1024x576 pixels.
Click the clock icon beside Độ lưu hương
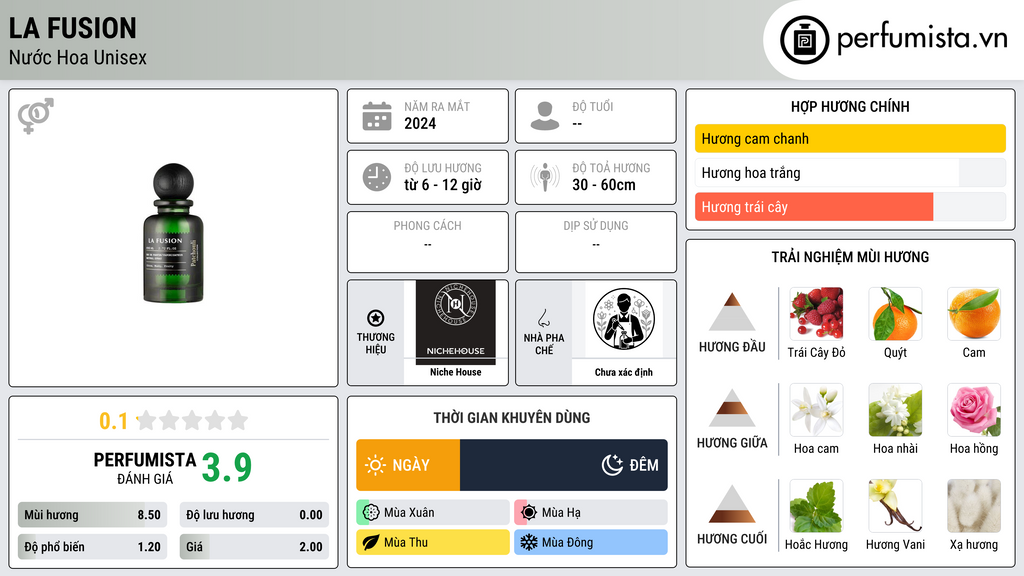pyautogui.click(x=377, y=177)
